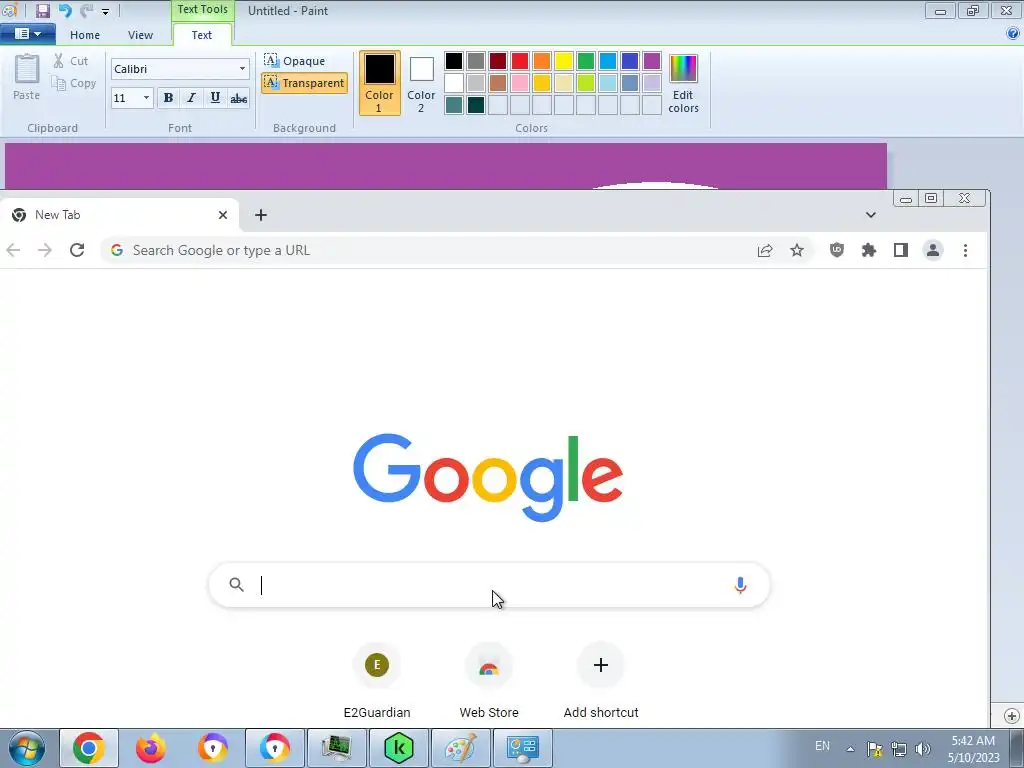Close the New Tab in Chrome
1024x768 pixels.
tap(223, 215)
